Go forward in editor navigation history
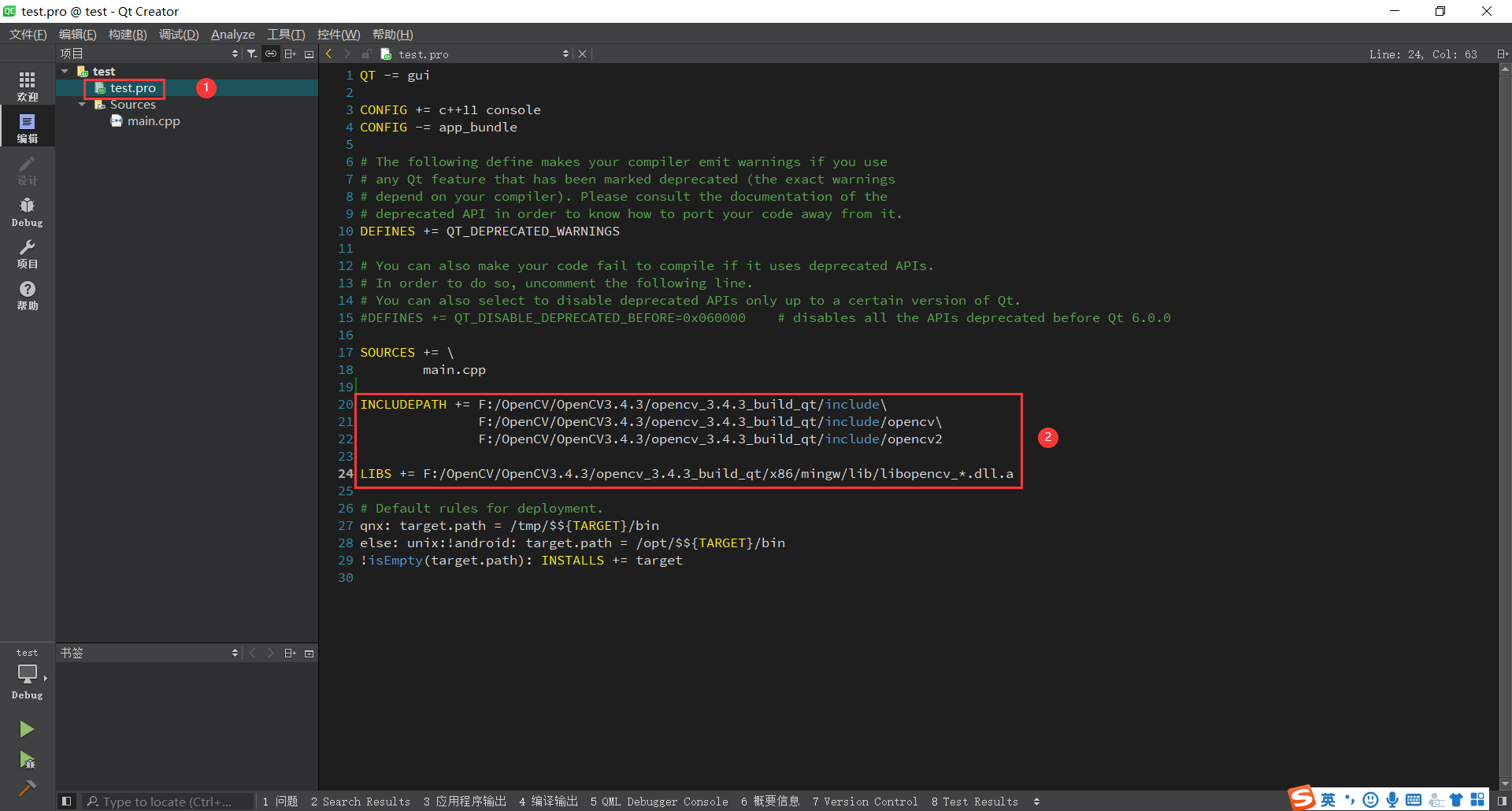The height and width of the screenshot is (811, 1512). tap(346, 54)
